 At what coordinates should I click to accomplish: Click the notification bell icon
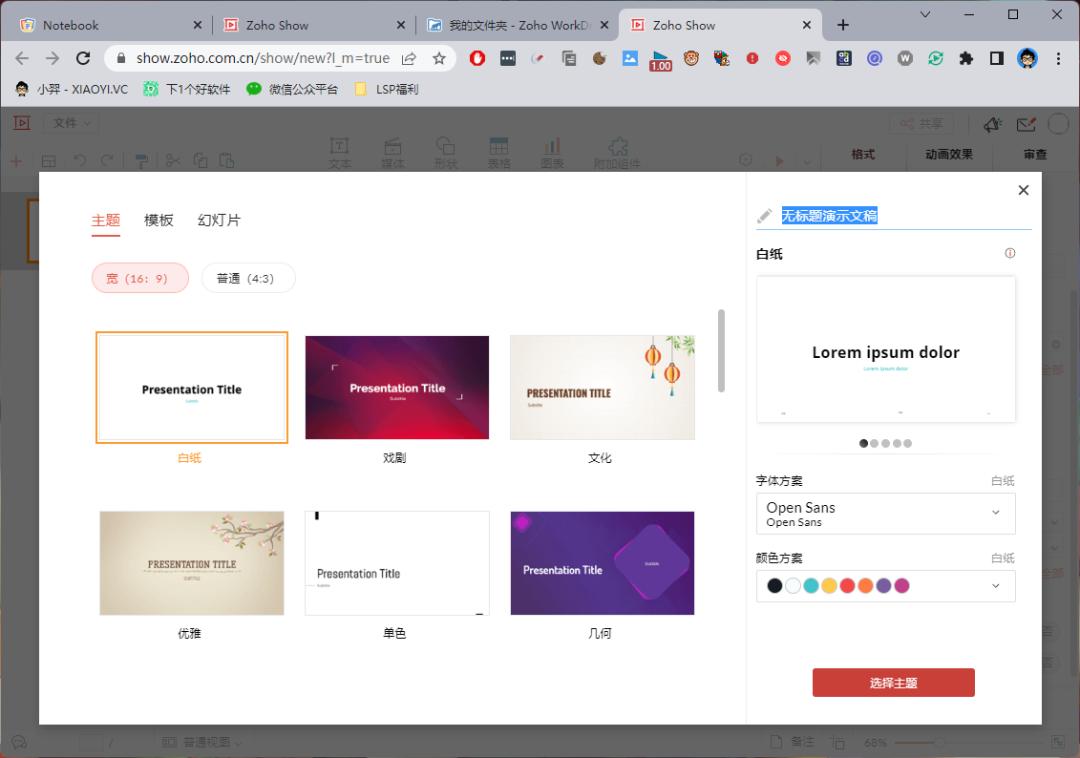point(991,123)
